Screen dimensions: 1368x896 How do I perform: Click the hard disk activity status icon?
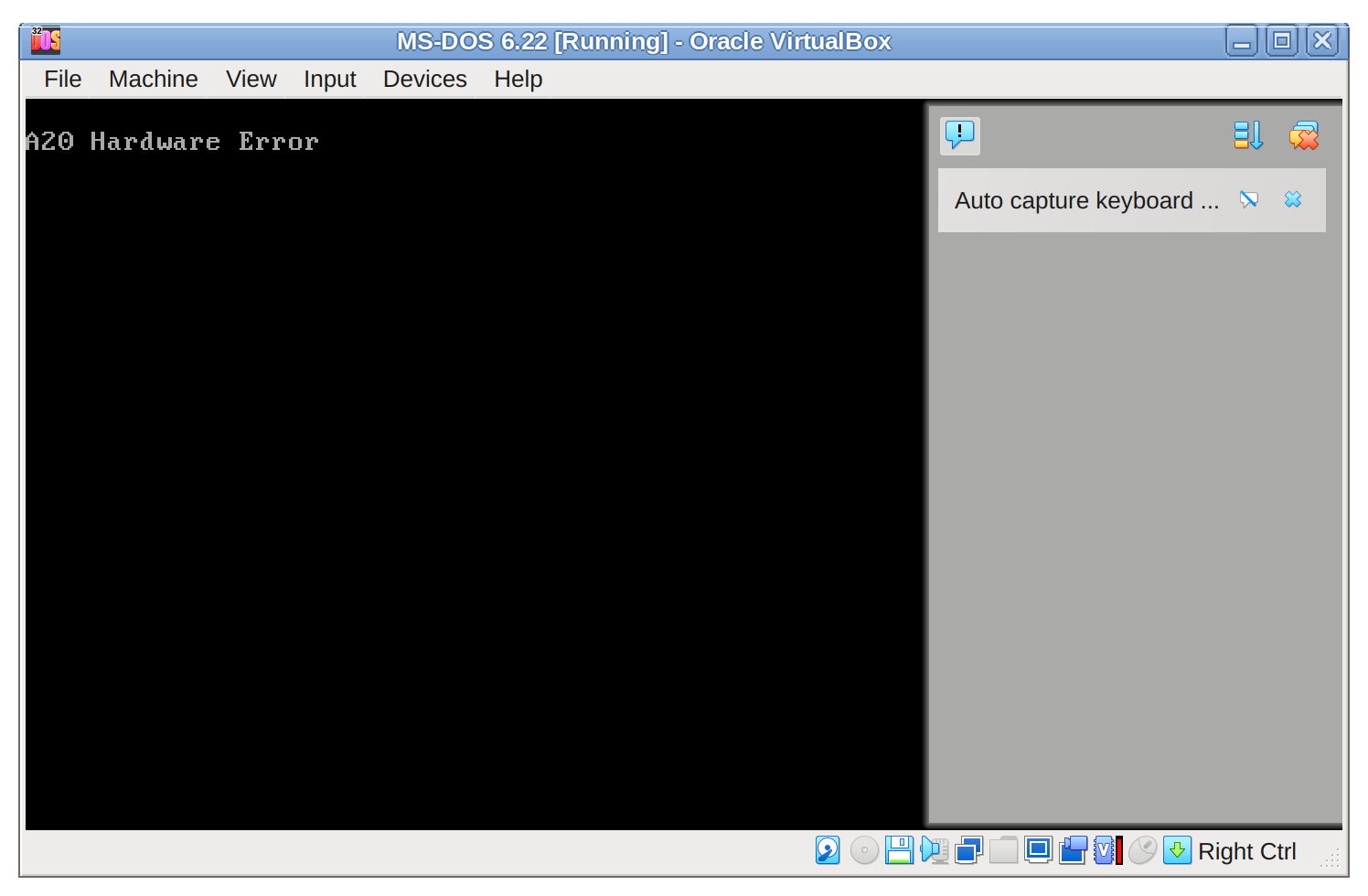[828, 850]
